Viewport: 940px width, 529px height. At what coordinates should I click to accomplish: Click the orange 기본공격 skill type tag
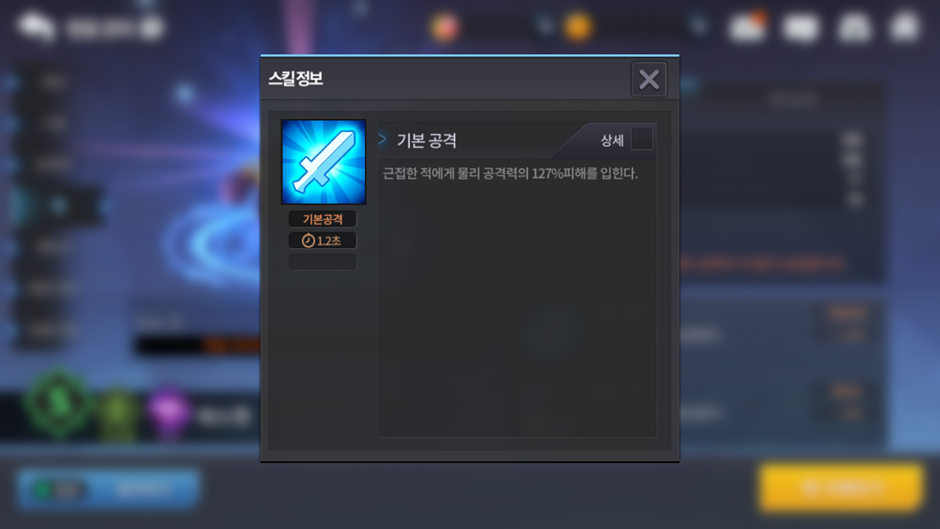[x=323, y=219]
